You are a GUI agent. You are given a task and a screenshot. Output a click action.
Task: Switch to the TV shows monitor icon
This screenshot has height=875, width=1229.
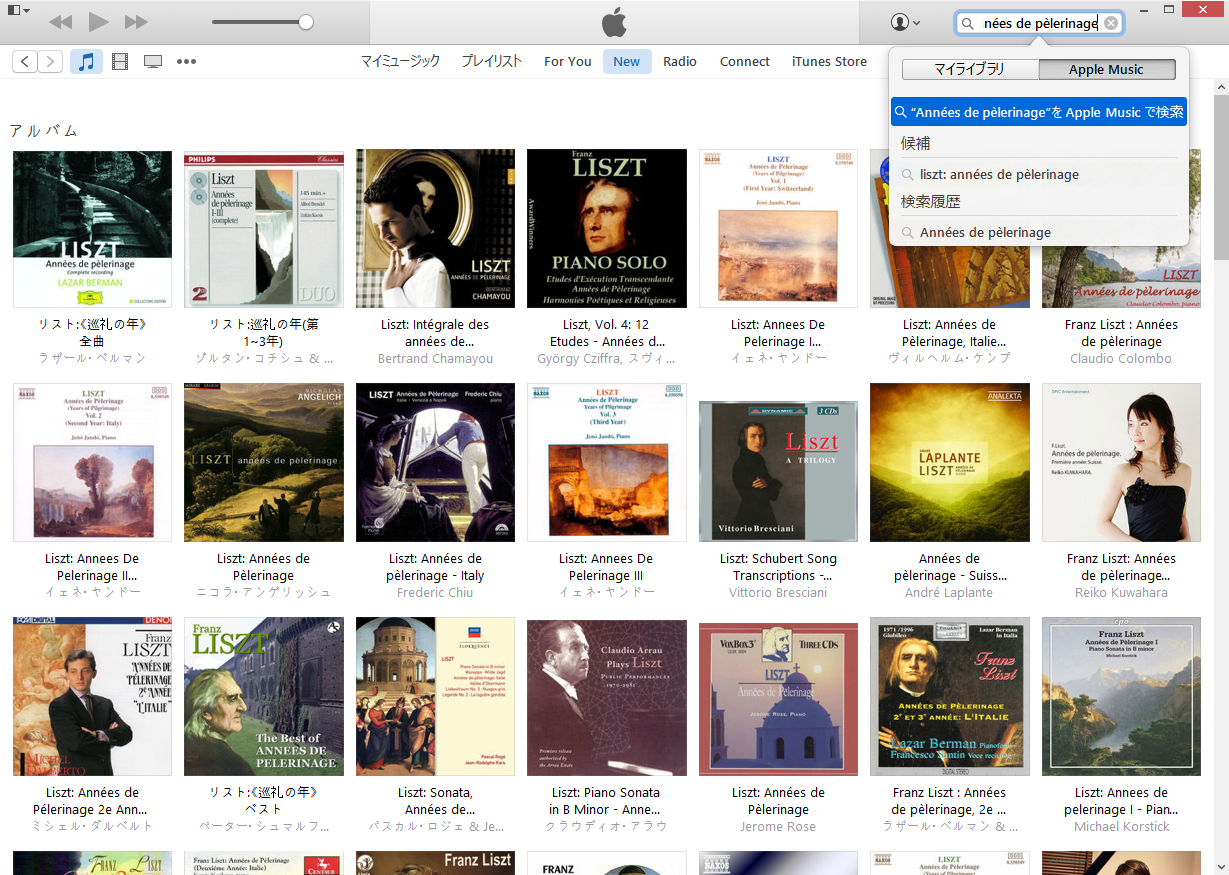click(x=153, y=62)
